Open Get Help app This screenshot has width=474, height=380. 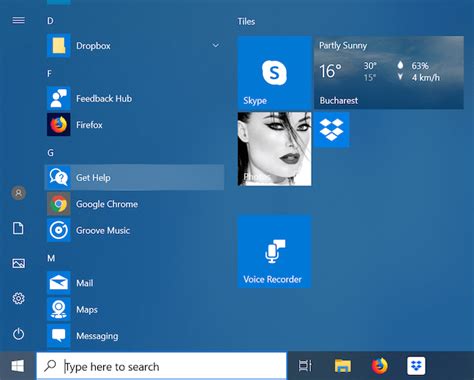coord(134,177)
